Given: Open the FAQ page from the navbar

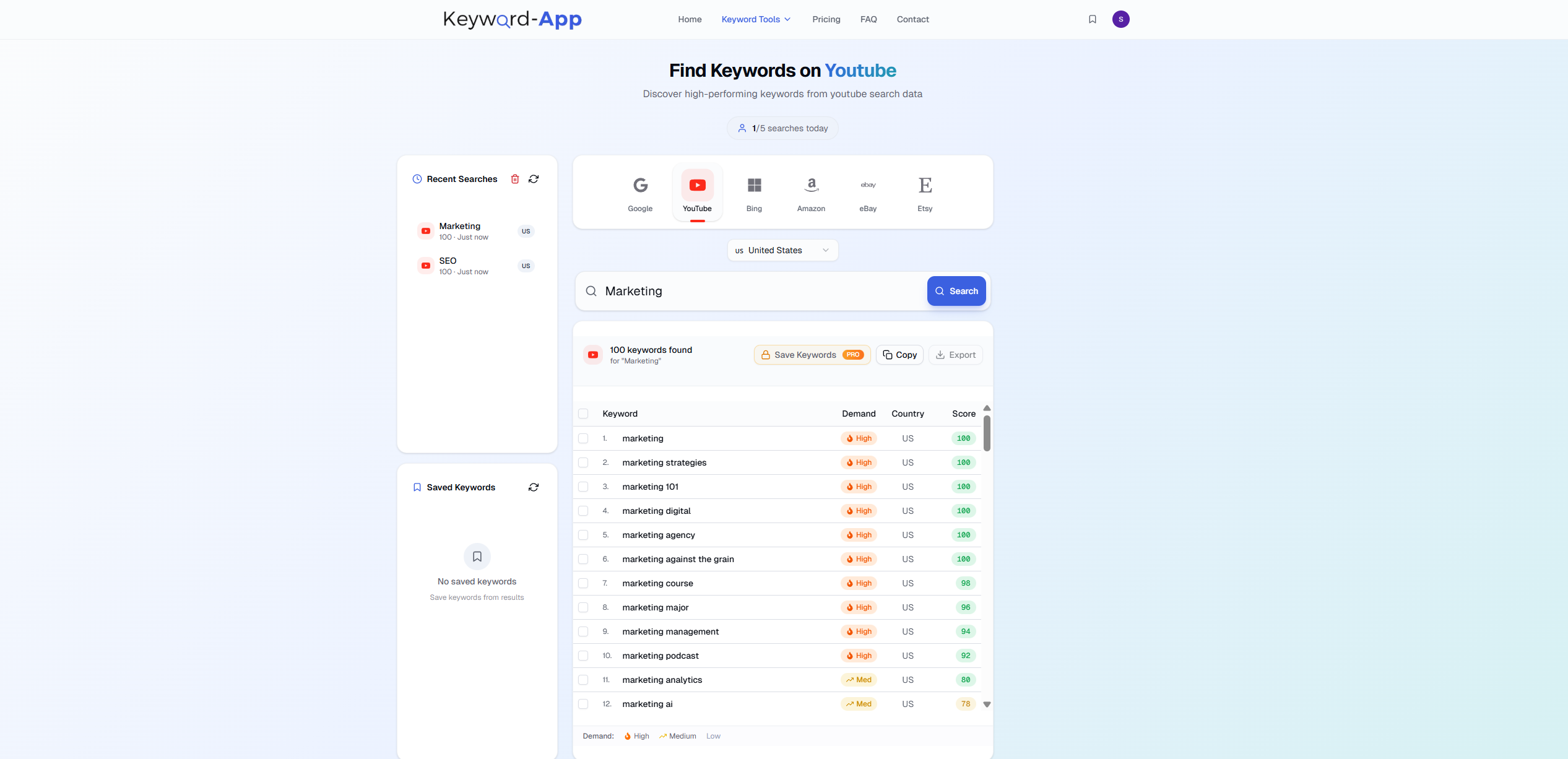Looking at the screenshot, I should pos(868,19).
